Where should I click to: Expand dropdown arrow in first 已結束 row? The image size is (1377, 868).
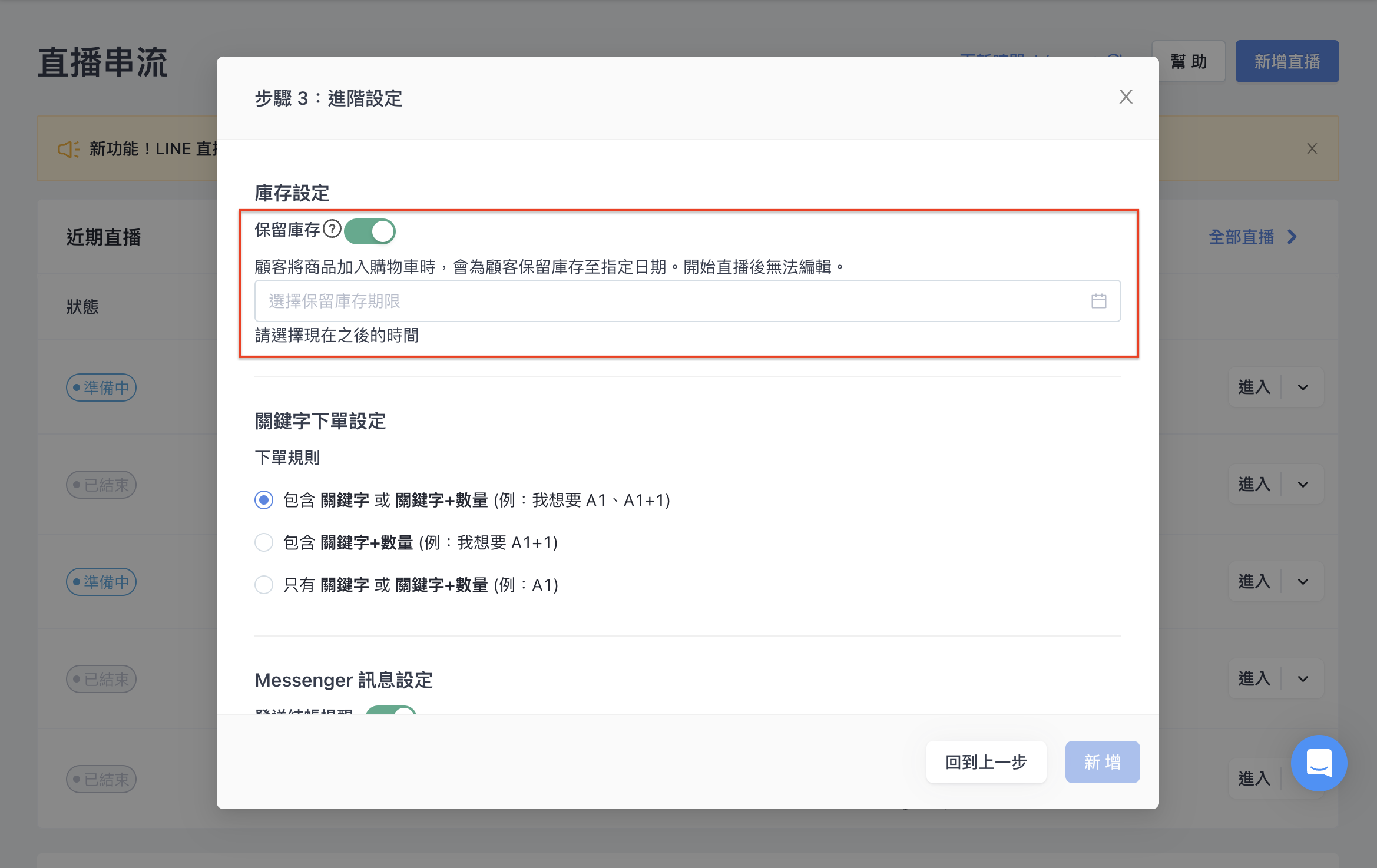(x=1303, y=484)
